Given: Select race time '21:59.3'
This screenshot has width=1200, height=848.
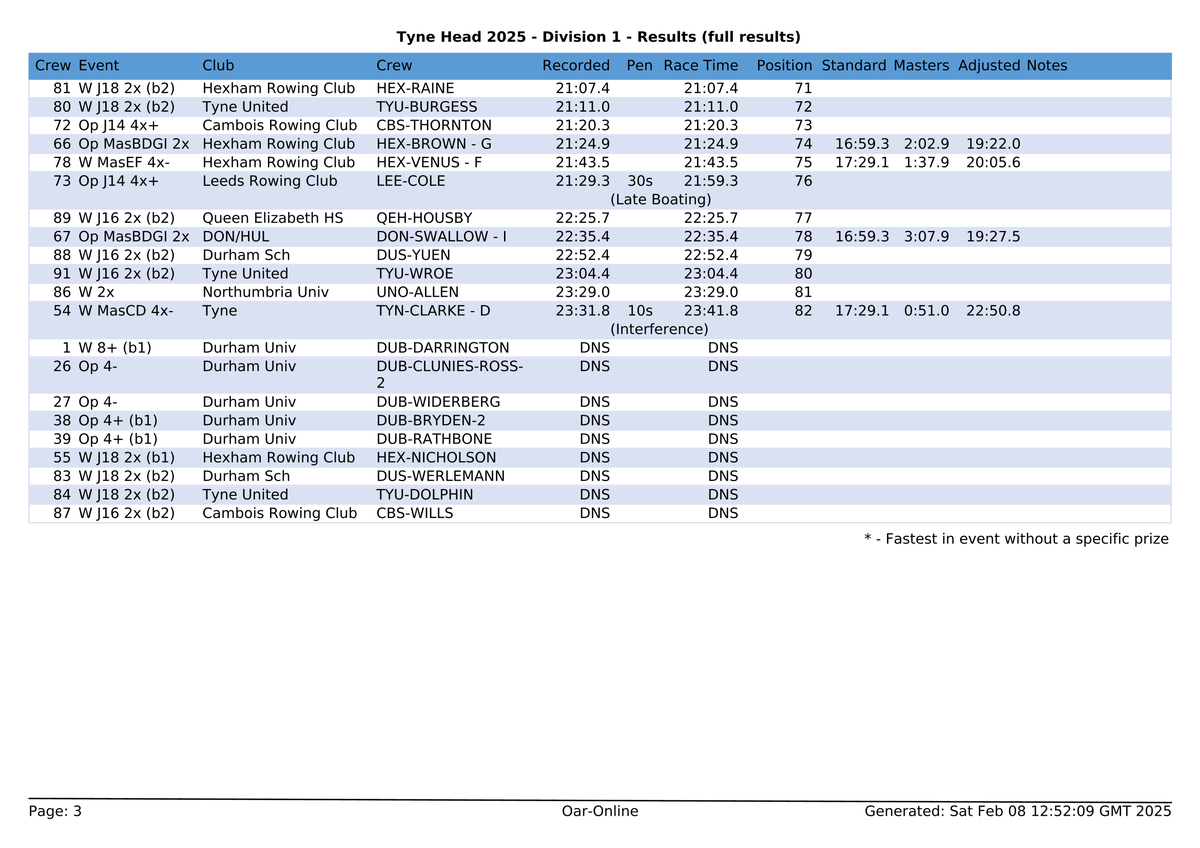Looking at the screenshot, I should click(x=711, y=181).
